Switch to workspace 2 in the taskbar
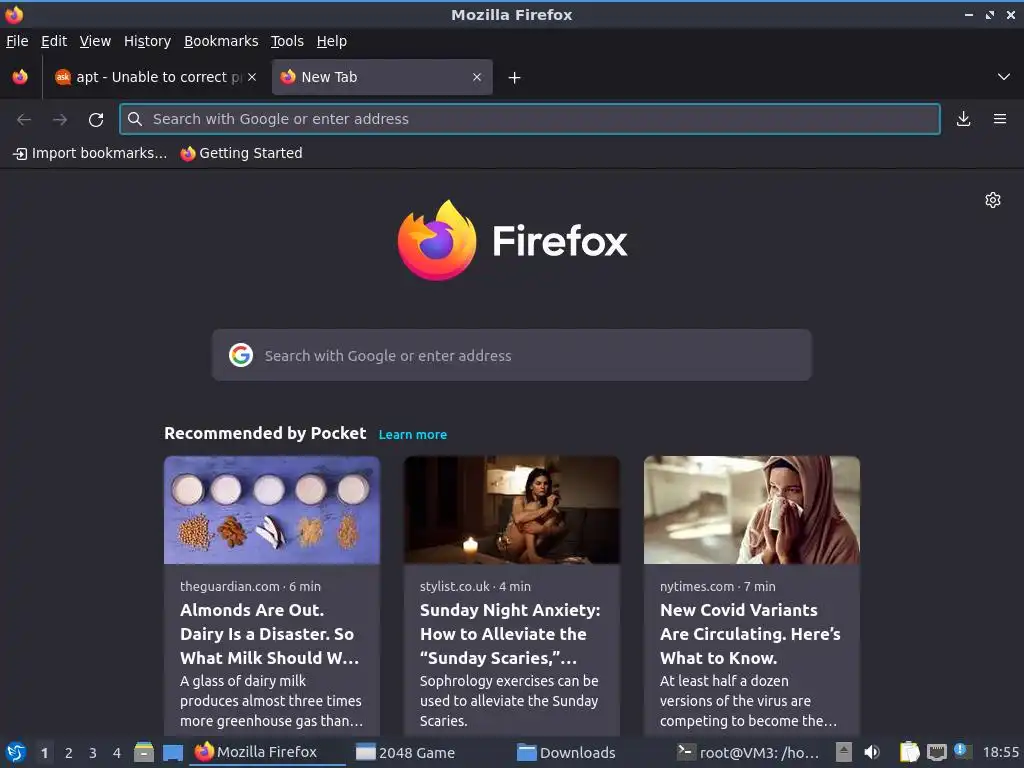Screen dimensions: 1024x768 point(69,753)
